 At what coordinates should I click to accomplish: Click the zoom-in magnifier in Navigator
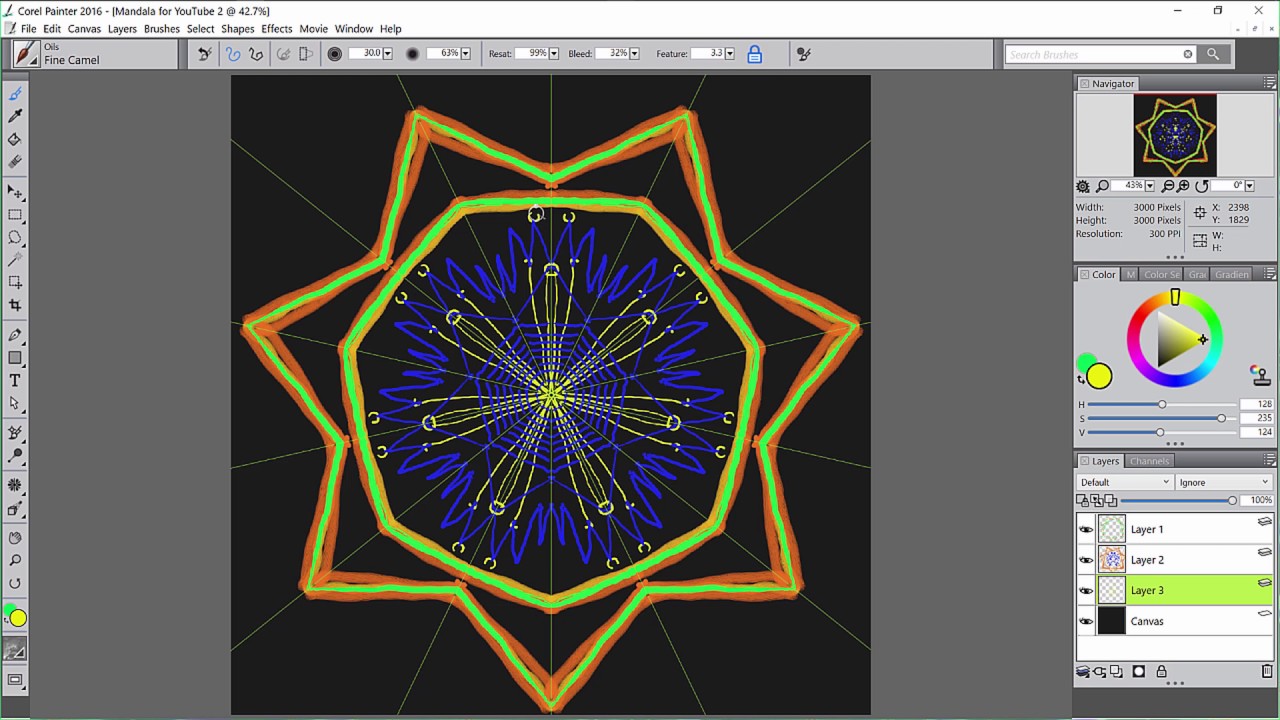point(1183,186)
